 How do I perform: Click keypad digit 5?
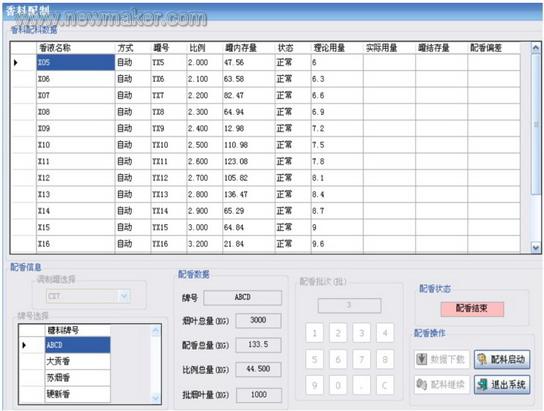point(315,359)
